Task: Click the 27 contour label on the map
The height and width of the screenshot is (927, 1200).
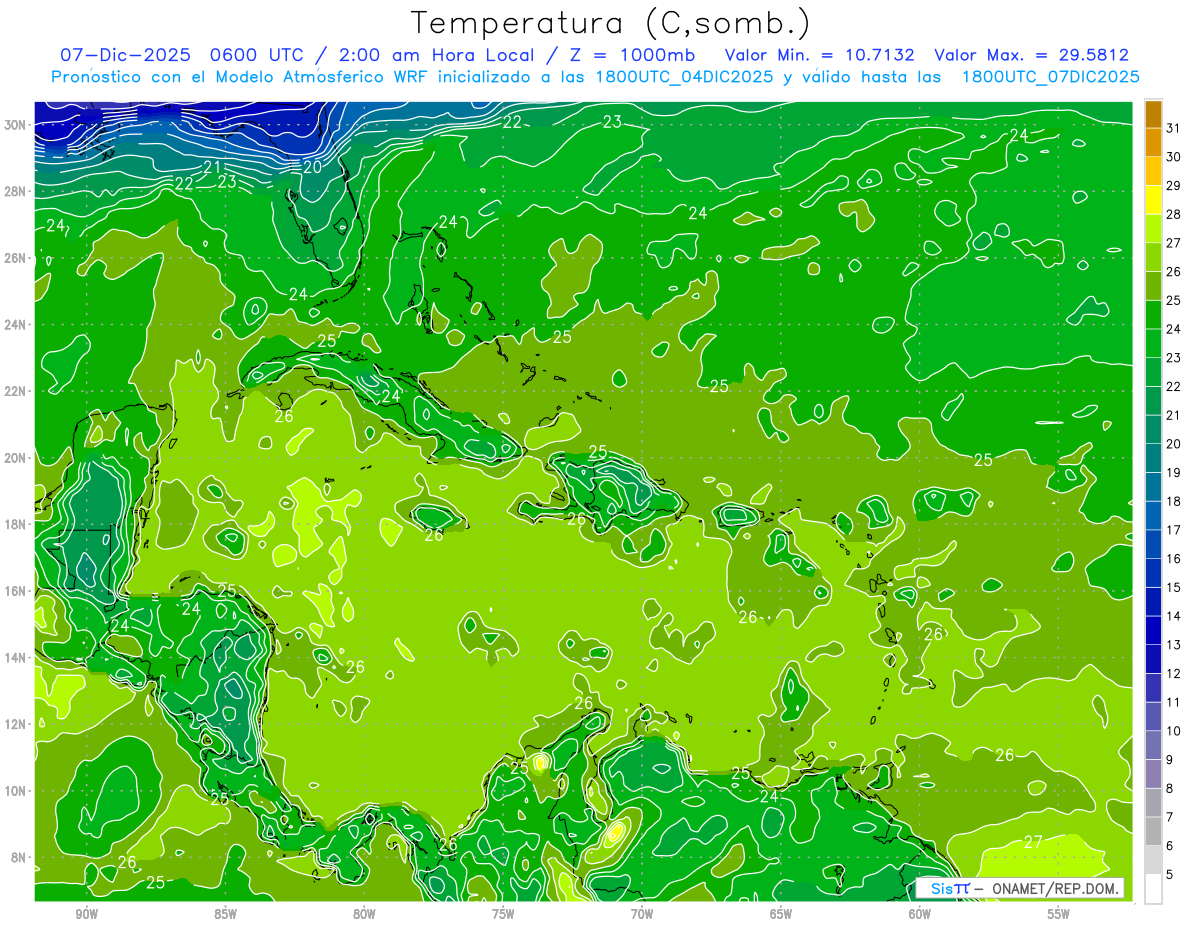Action: click(1033, 841)
